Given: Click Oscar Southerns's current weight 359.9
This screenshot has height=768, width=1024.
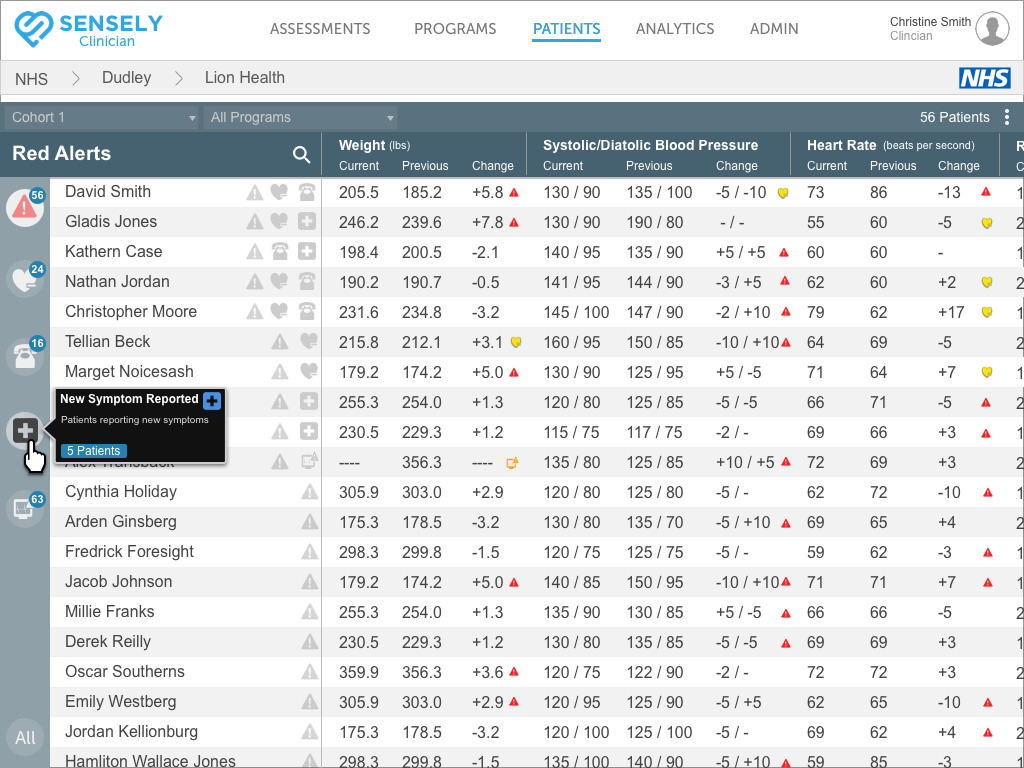Looking at the screenshot, I should pyautogui.click(x=359, y=673).
